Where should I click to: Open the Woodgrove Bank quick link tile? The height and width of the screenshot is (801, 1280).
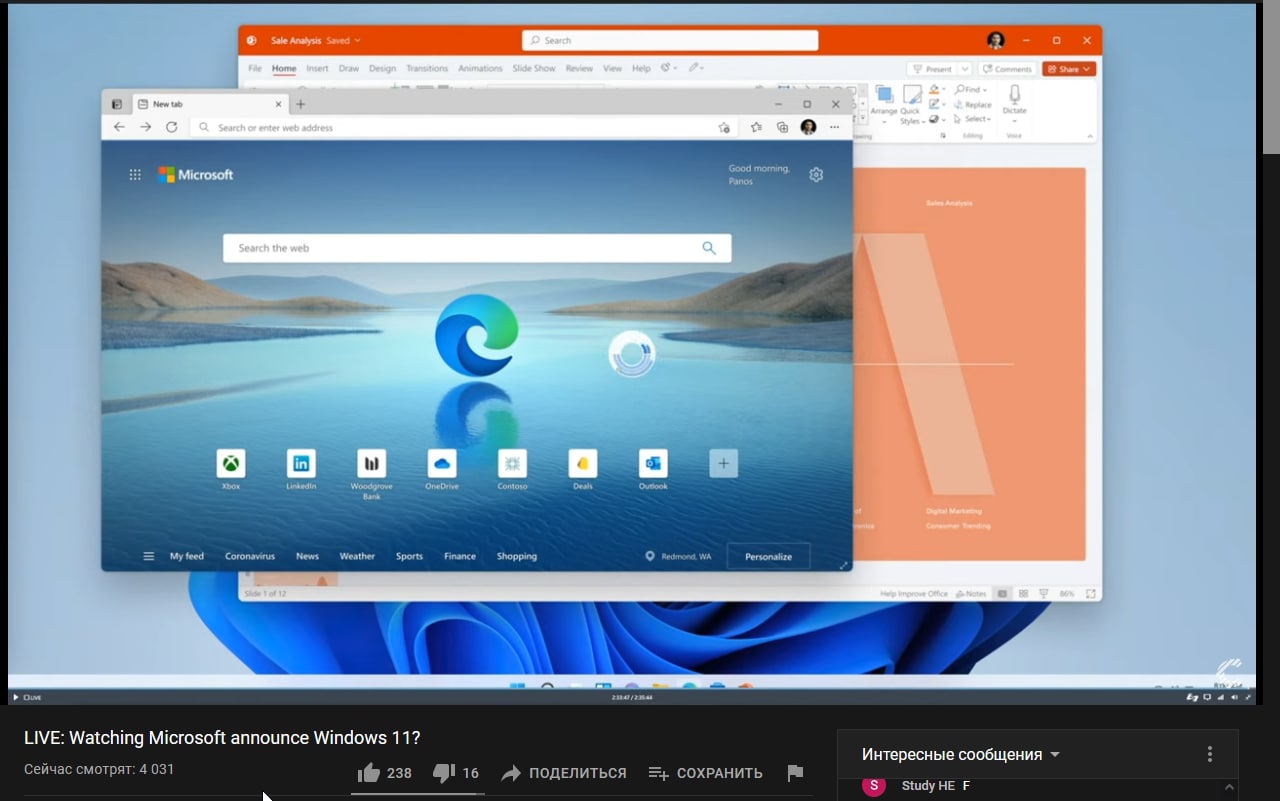[x=371, y=463]
